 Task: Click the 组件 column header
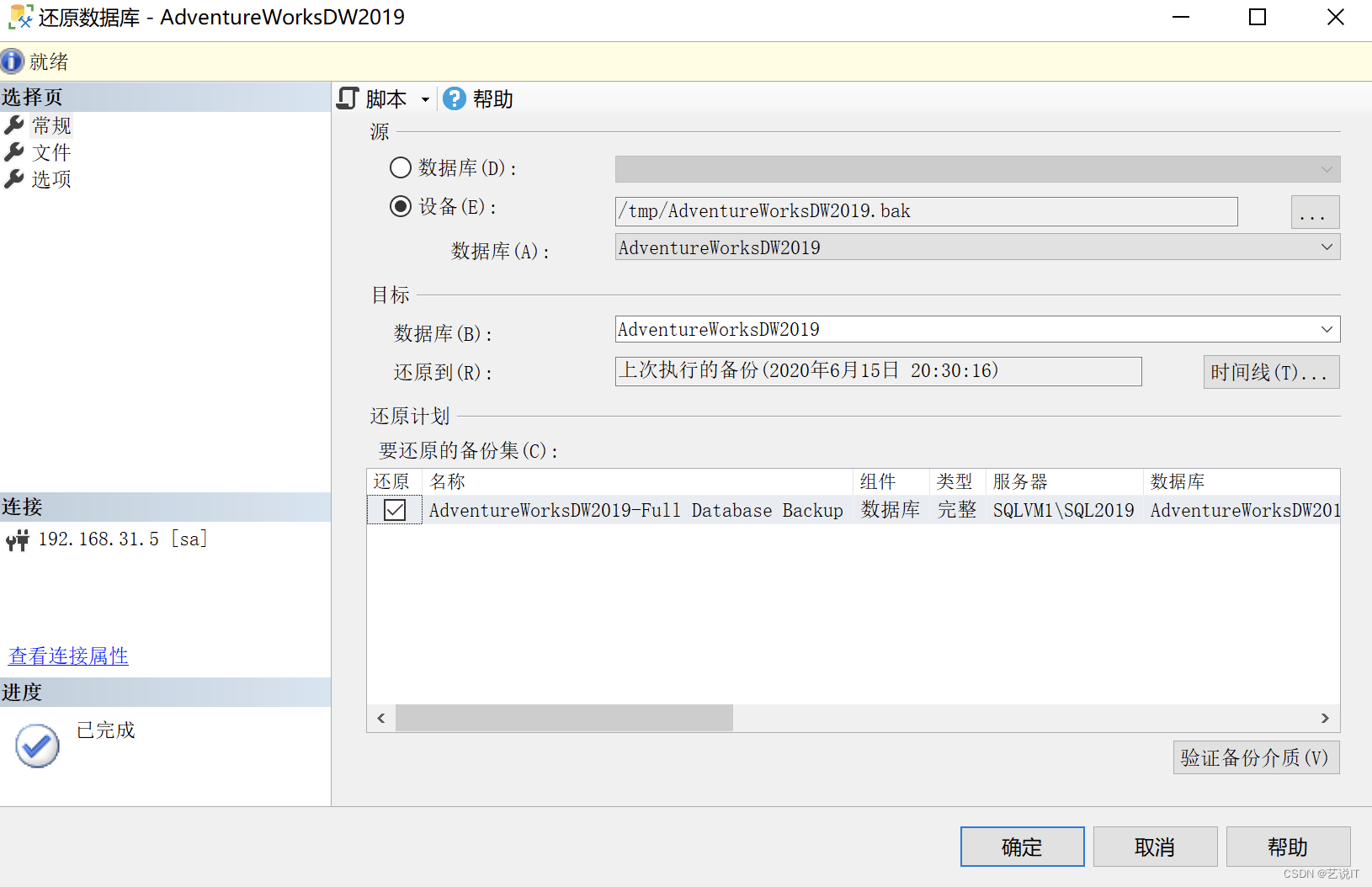click(x=891, y=481)
